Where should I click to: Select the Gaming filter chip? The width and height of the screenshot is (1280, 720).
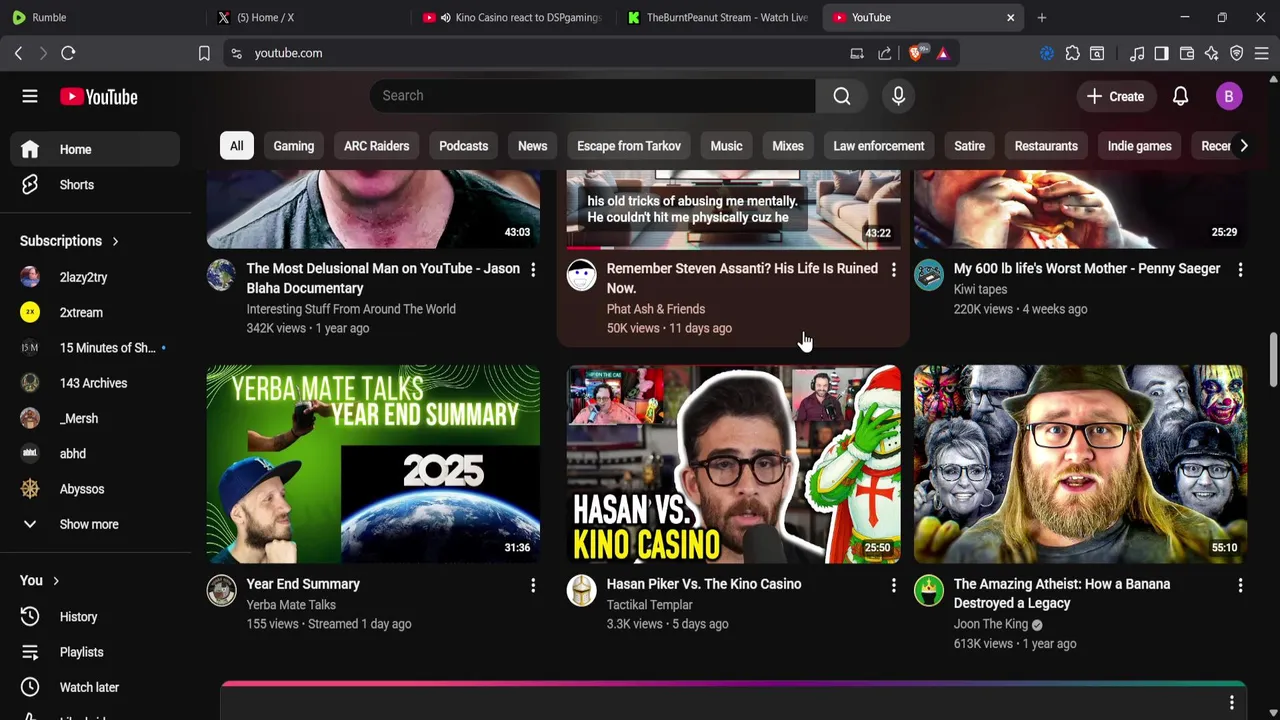click(294, 146)
